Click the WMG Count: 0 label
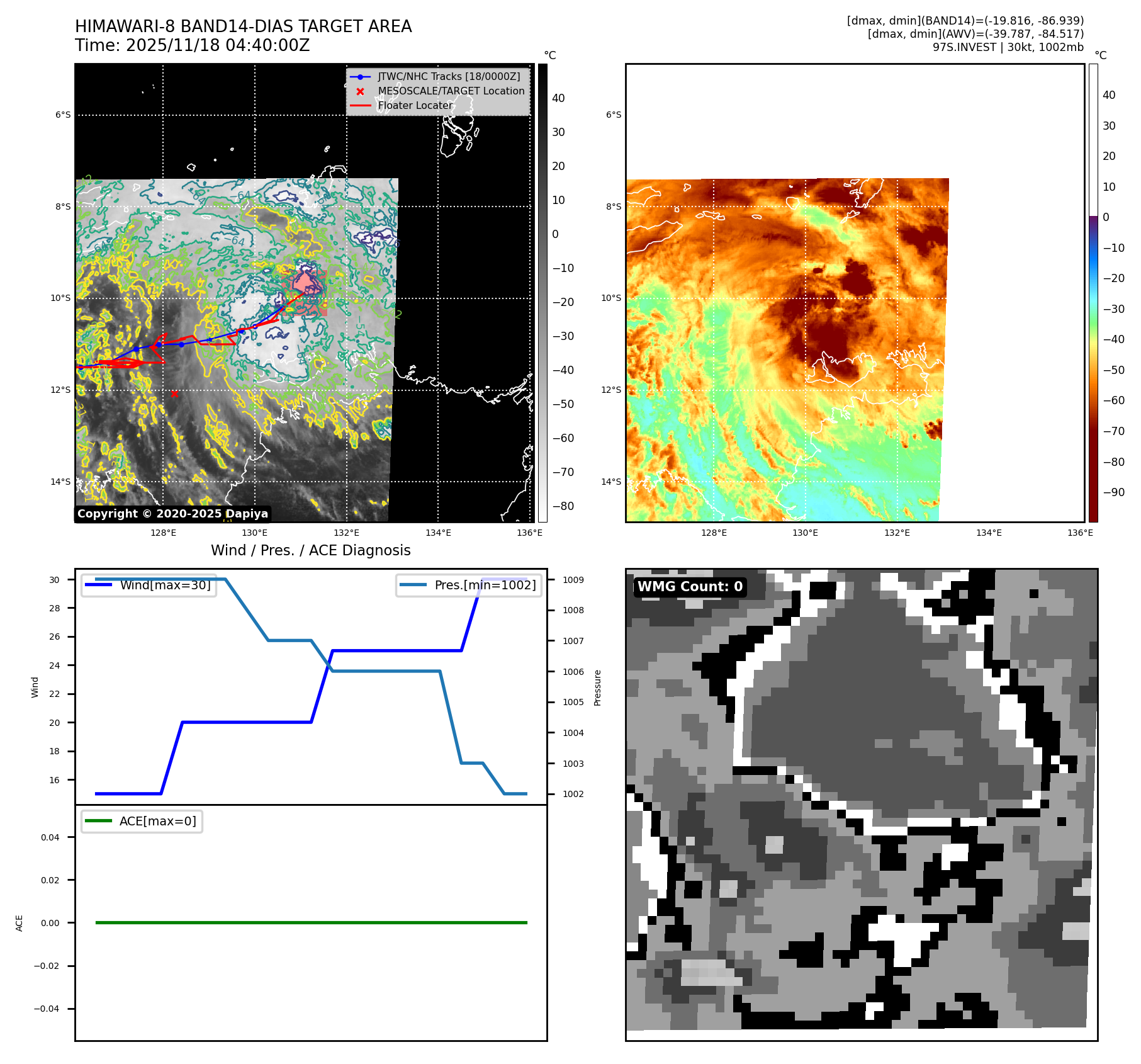The width and height of the screenshot is (1141, 1064). (x=690, y=587)
